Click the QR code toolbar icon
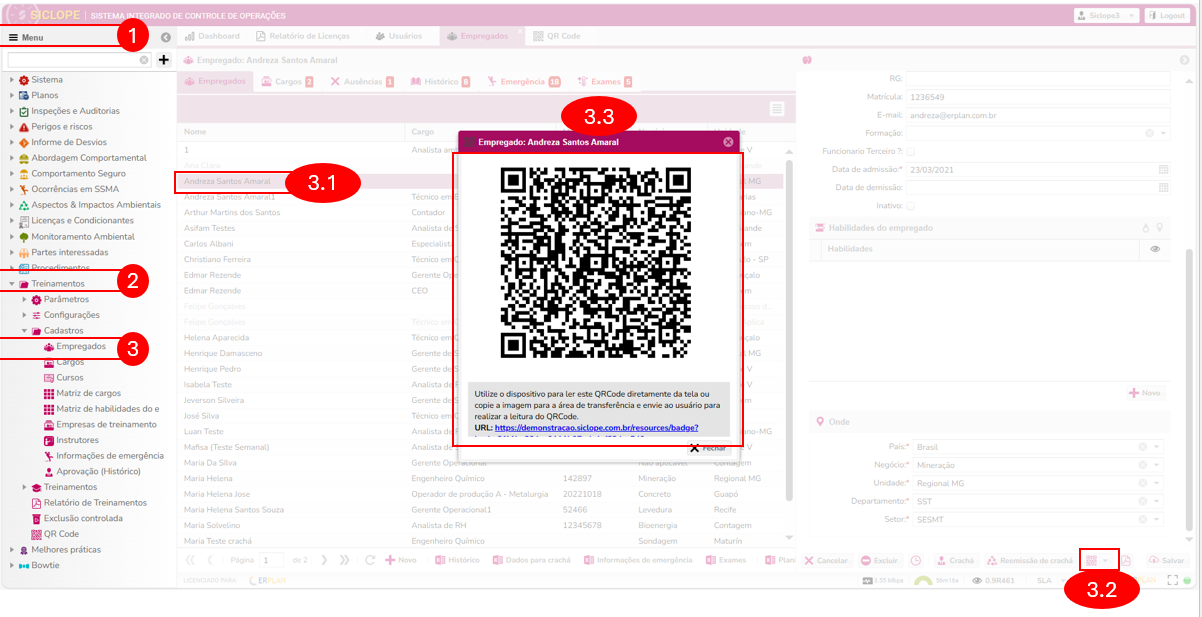The width and height of the screenshot is (1202, 617). click(1092, 560)
